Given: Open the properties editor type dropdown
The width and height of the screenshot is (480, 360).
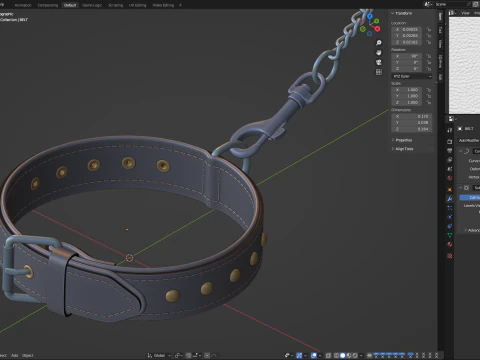Looking at the screenshot, I should click(x=452, y=119).
